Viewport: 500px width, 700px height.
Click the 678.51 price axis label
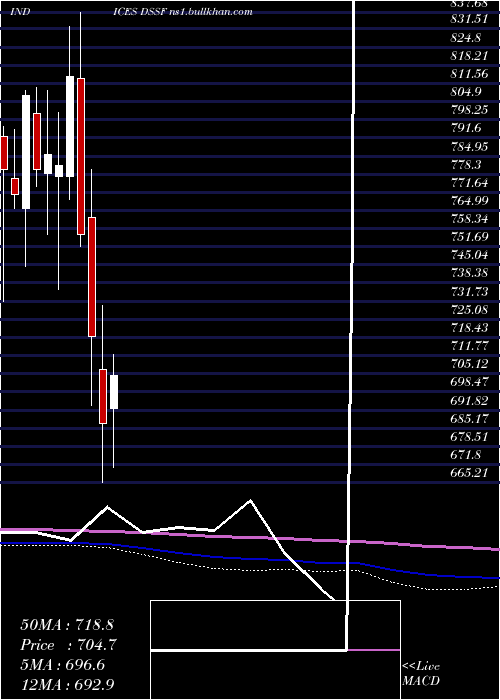pos(470,436)
